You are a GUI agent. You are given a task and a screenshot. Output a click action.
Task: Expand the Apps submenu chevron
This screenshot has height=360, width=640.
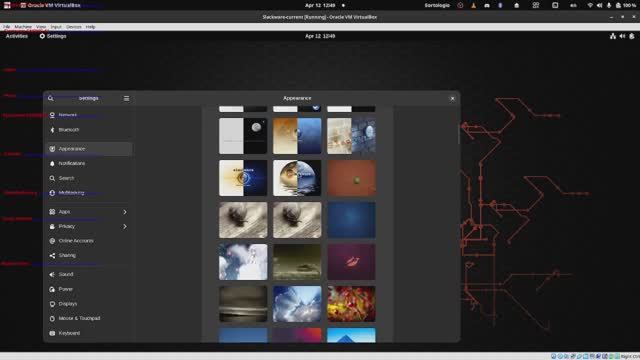click(x=125, y=212)
